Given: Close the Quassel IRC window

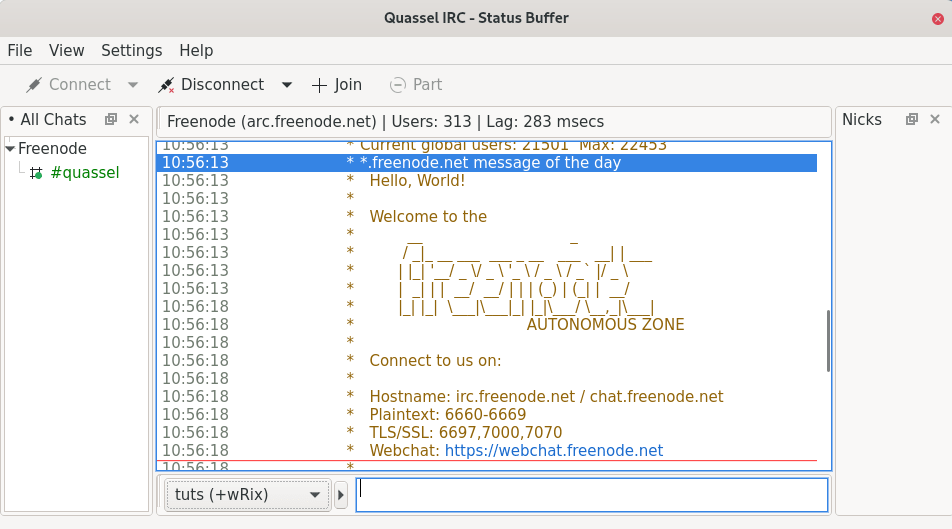Looking at the screenshot, I should click(937, 19).
